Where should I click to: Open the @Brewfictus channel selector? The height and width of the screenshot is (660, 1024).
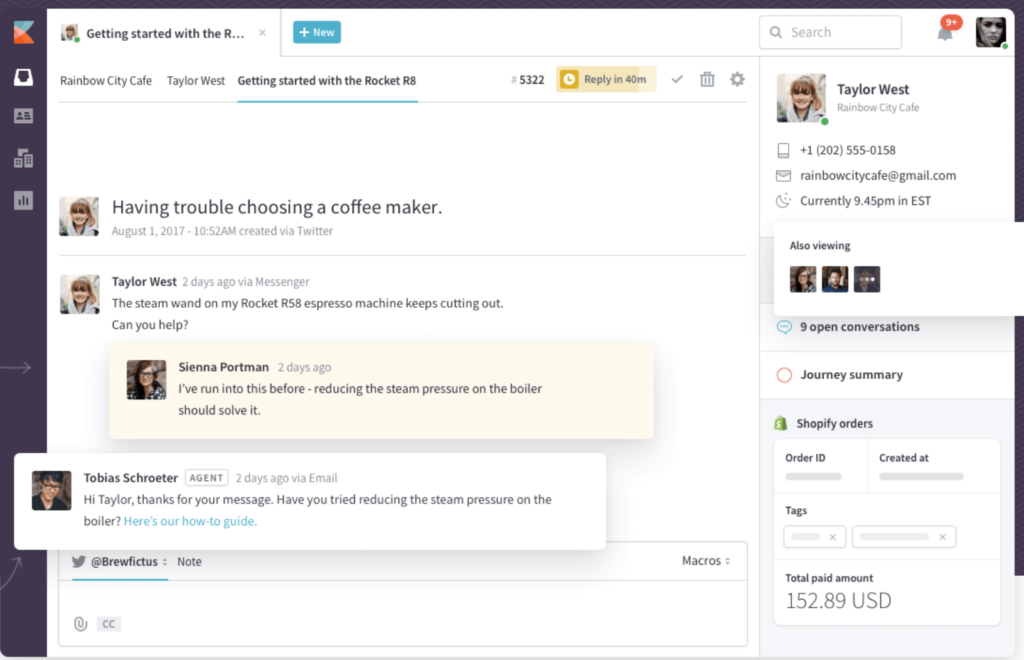point(121,562)
